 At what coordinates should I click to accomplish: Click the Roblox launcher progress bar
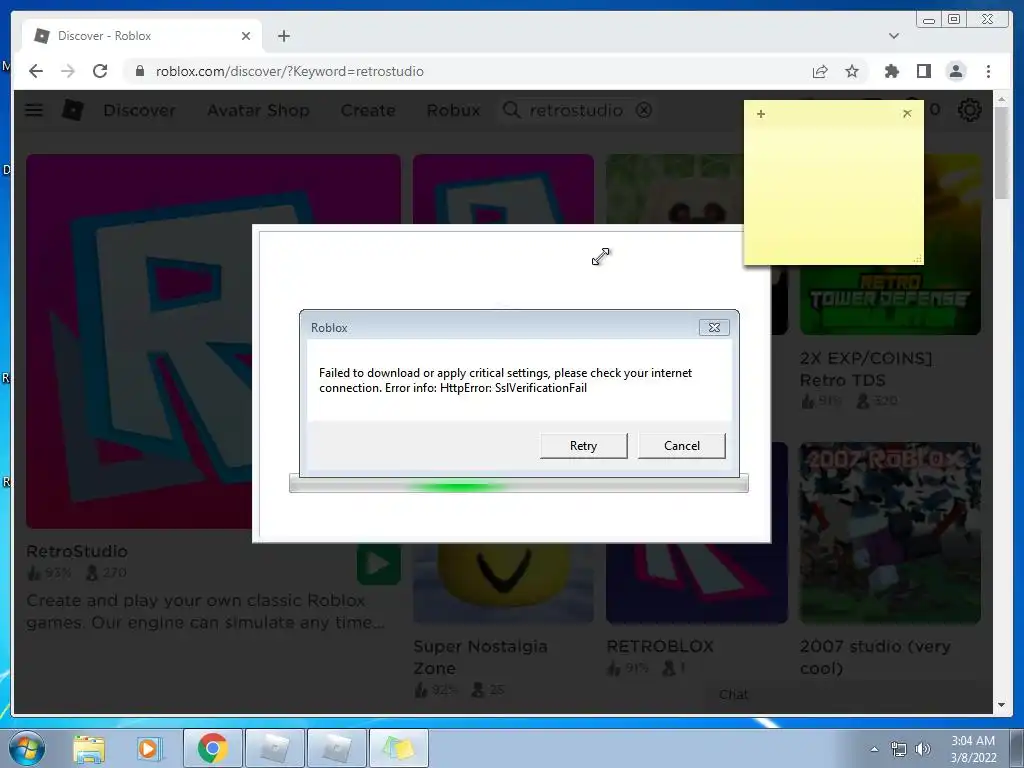(519, 485)
